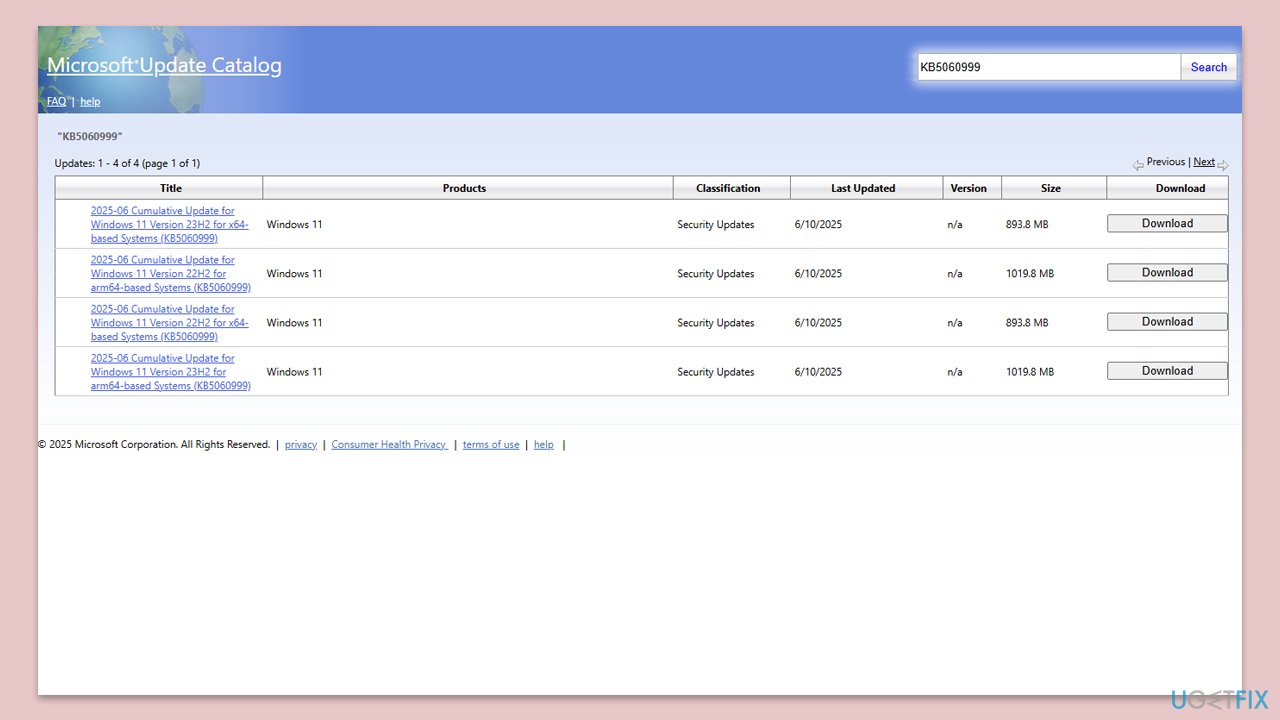Sort by Last Updated column header
The width and height of the screenshot is (1280, 720).
pos(863,188)
